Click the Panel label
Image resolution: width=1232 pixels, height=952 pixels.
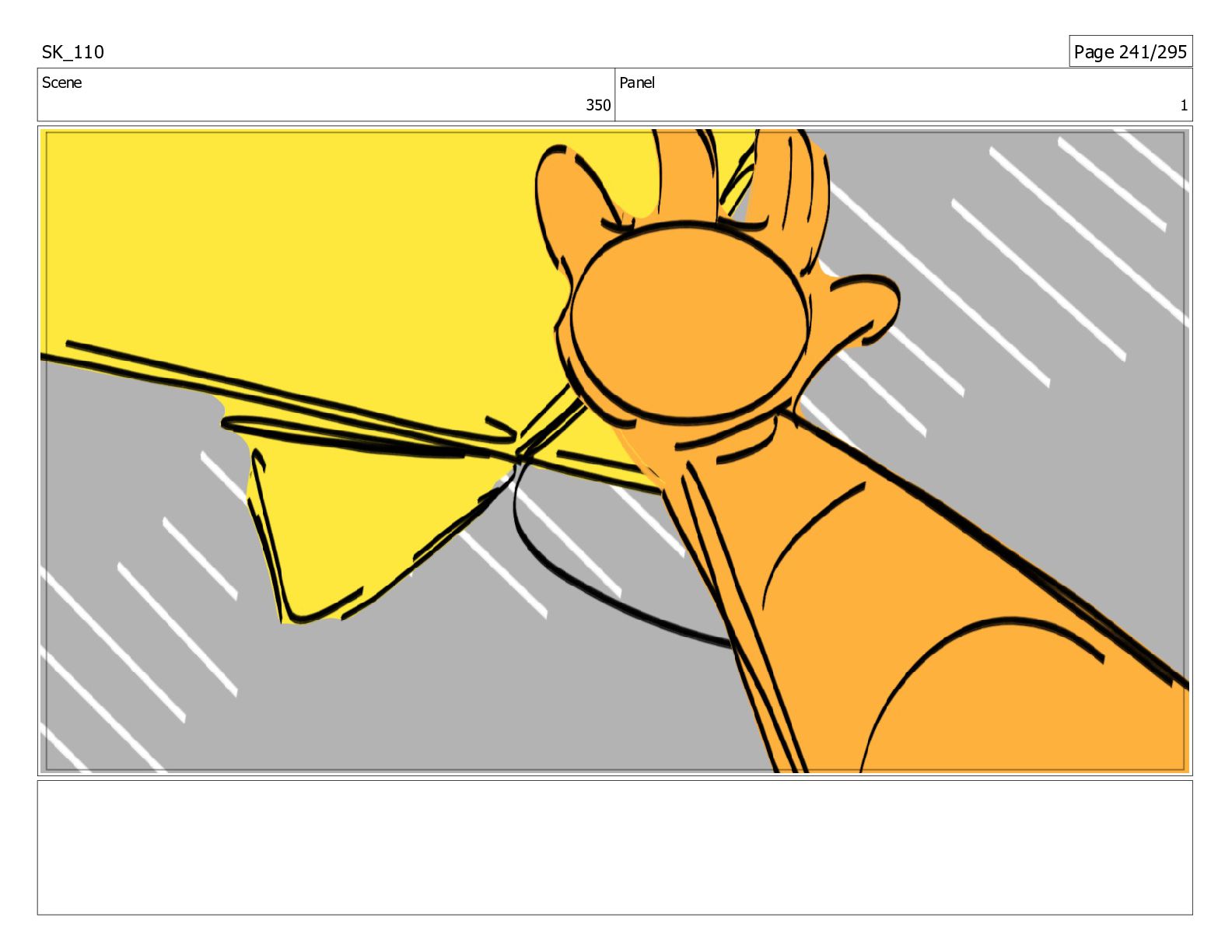pyautogui.click(x=637, y=82)
